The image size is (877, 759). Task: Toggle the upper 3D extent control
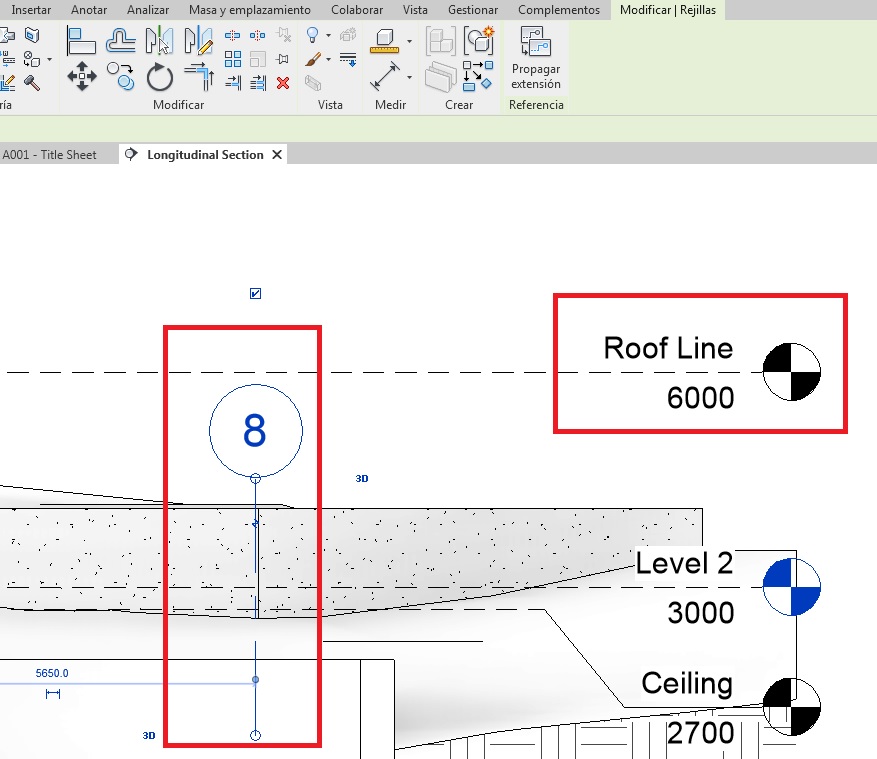(362, 479)
